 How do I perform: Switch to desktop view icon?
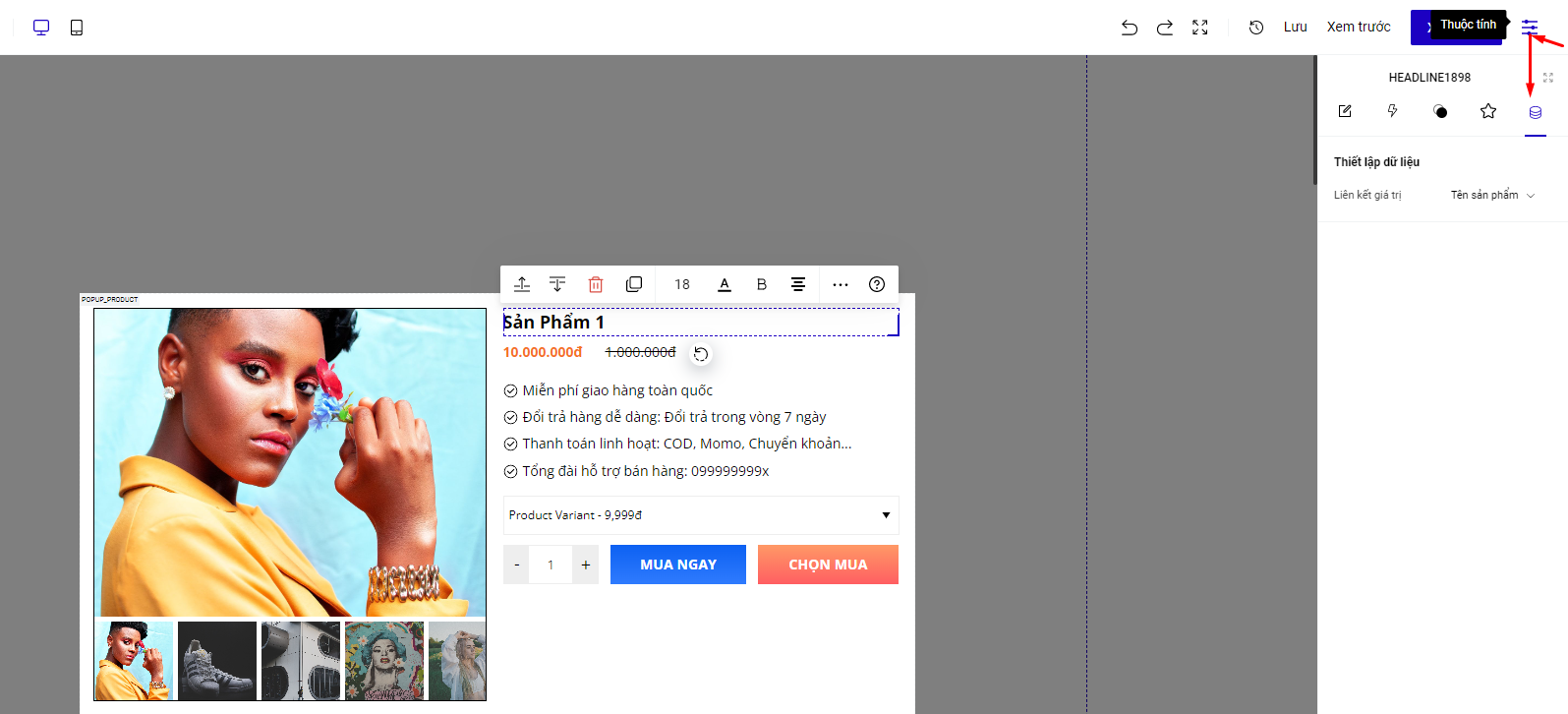[41, 28]
